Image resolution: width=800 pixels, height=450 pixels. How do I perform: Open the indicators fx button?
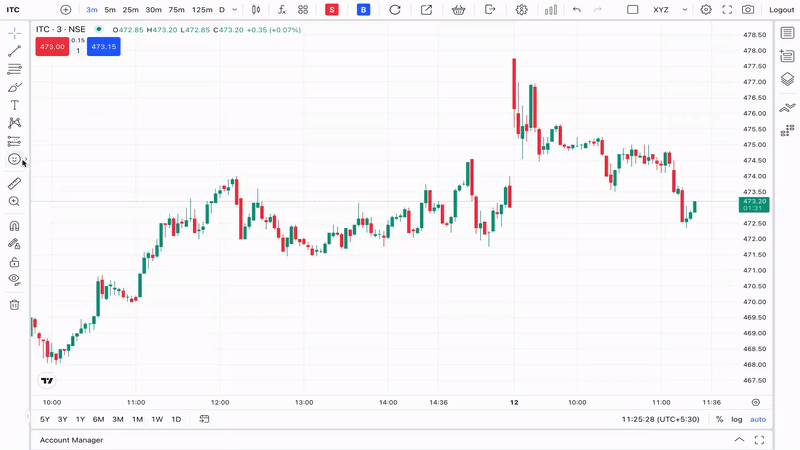tap(282, 10)
